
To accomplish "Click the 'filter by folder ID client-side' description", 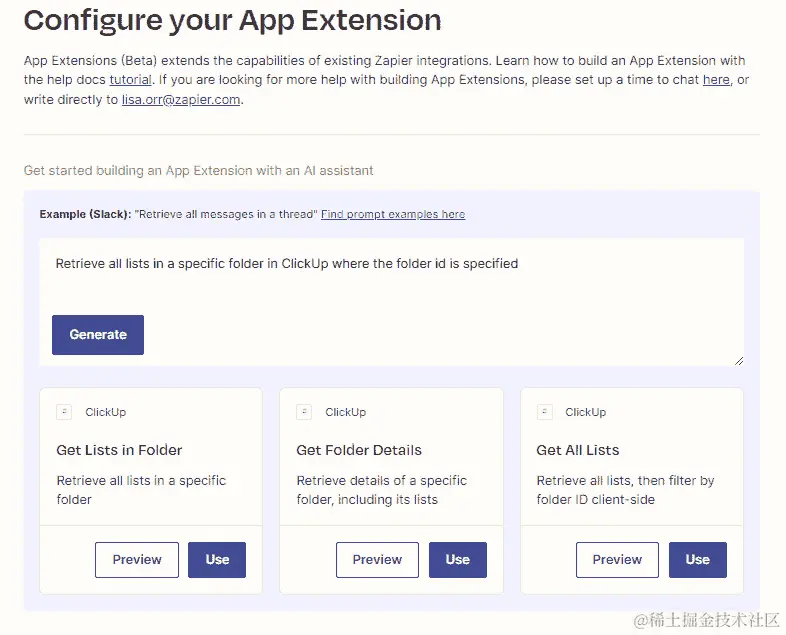I will click(625, 490).
